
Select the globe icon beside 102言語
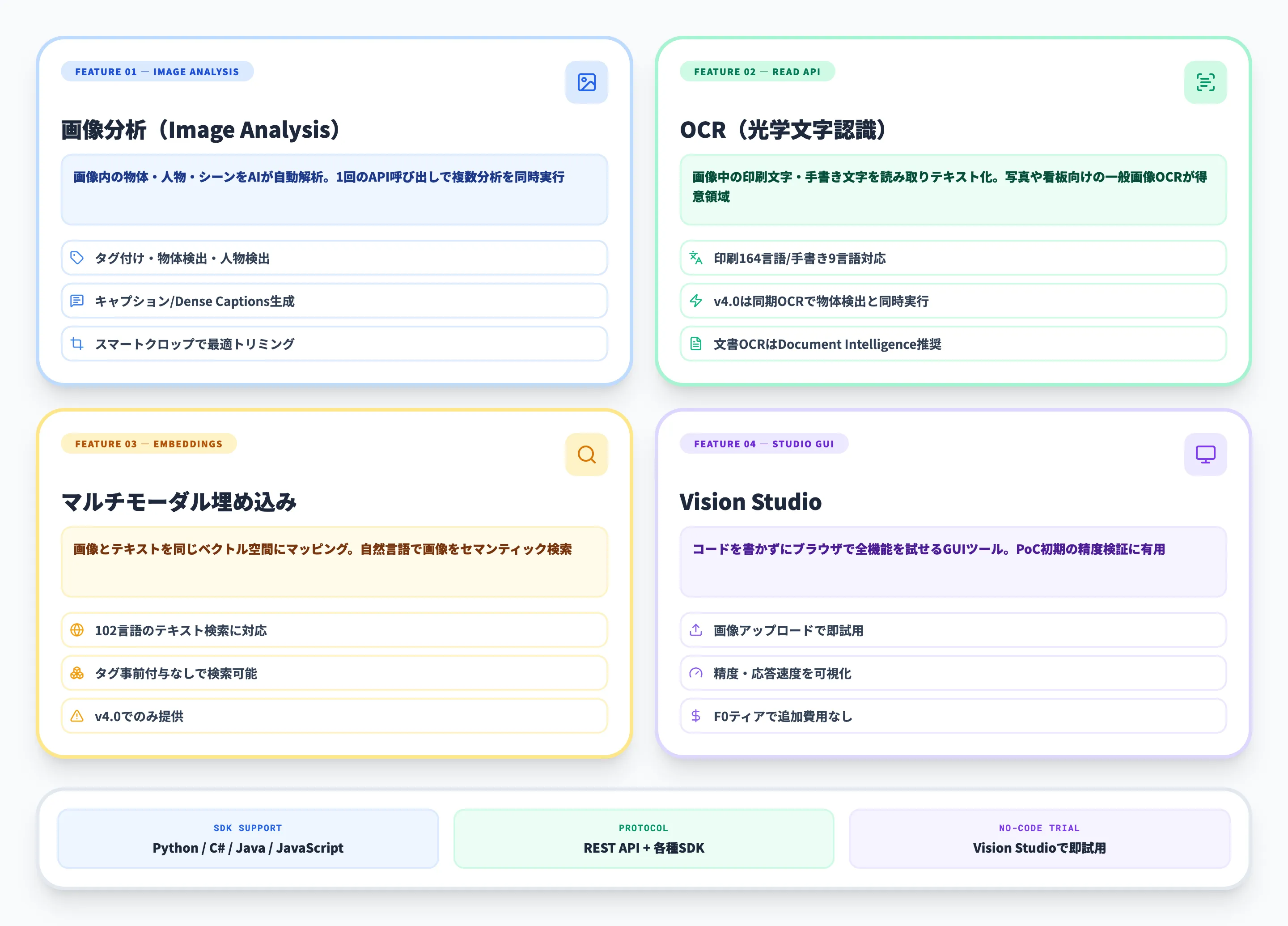click(78, 630)
